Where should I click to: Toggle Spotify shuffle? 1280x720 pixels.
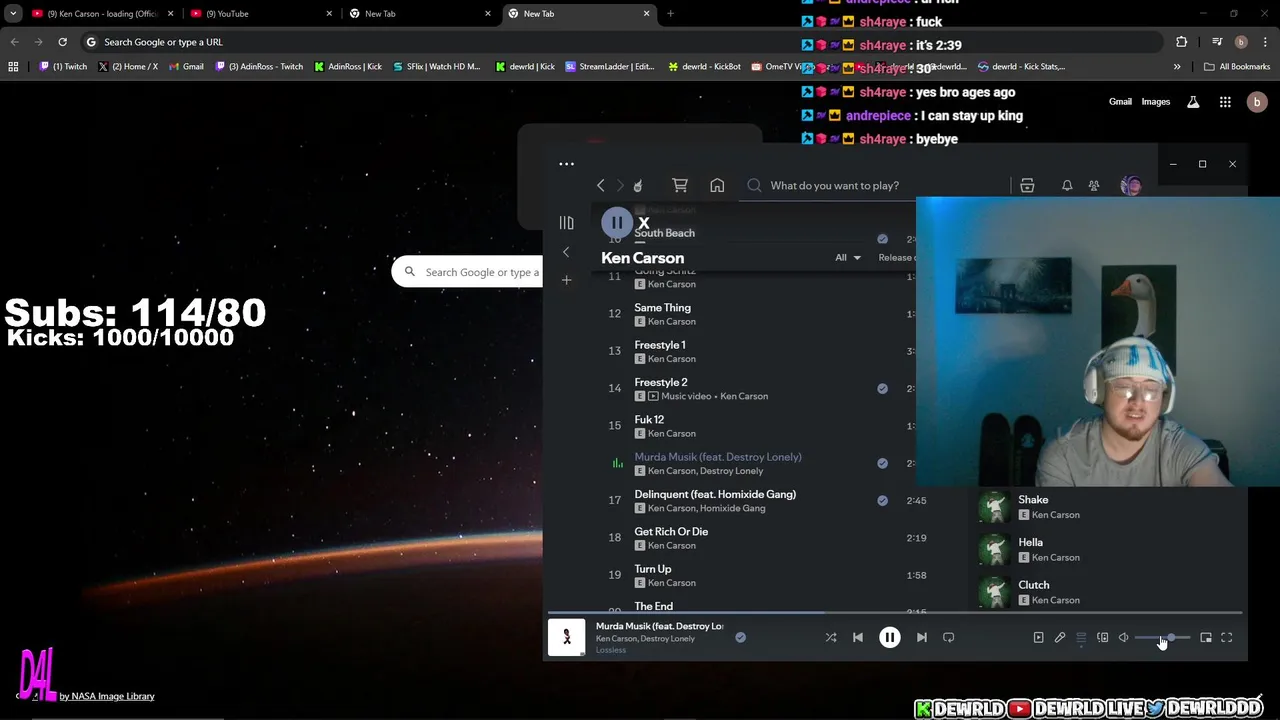pyautogui.click(x=831, y=637)
